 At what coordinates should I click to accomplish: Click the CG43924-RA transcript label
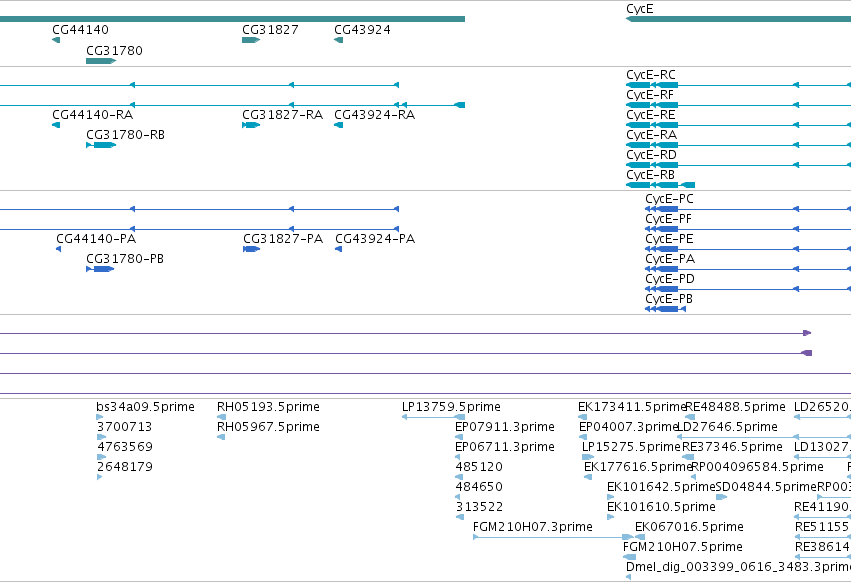point(374,115)
